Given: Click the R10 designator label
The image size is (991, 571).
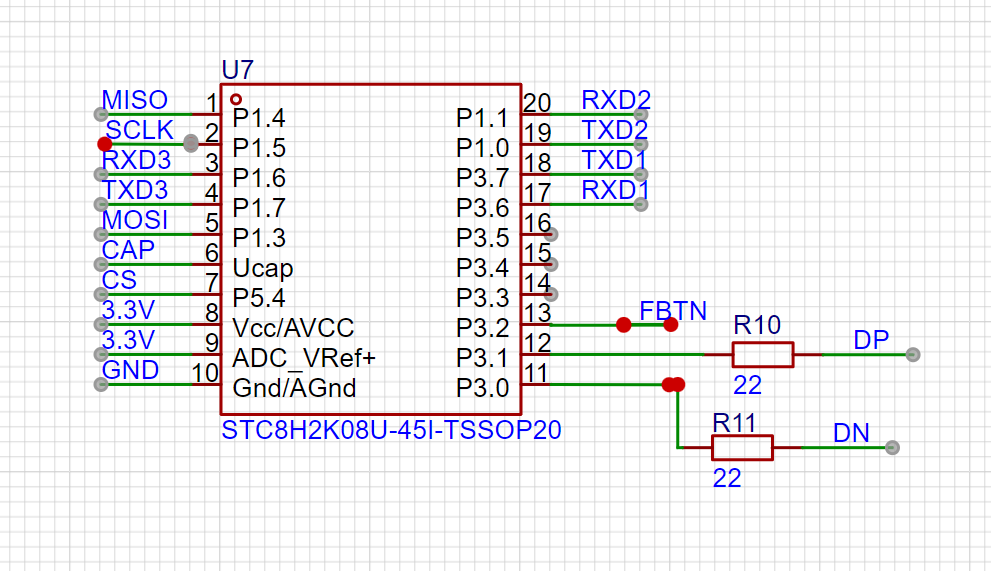Looking at the screenshot, I should 757,325.
